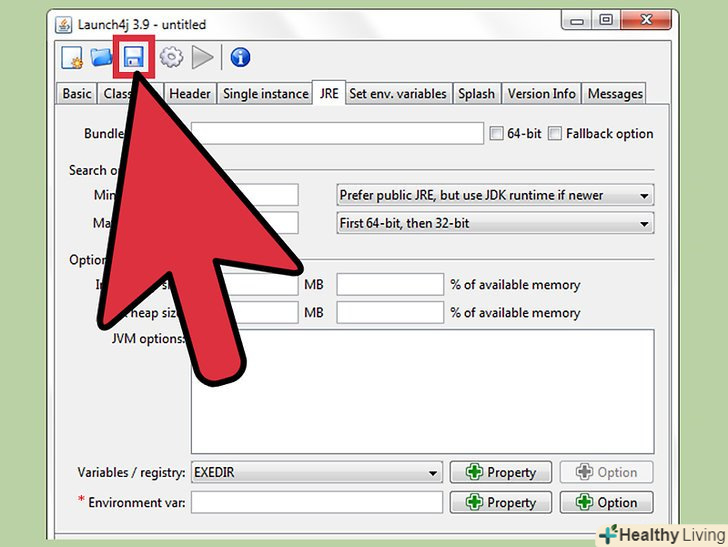
Task: Click Option button beside Environment var
Action: [x=606, y=502]
